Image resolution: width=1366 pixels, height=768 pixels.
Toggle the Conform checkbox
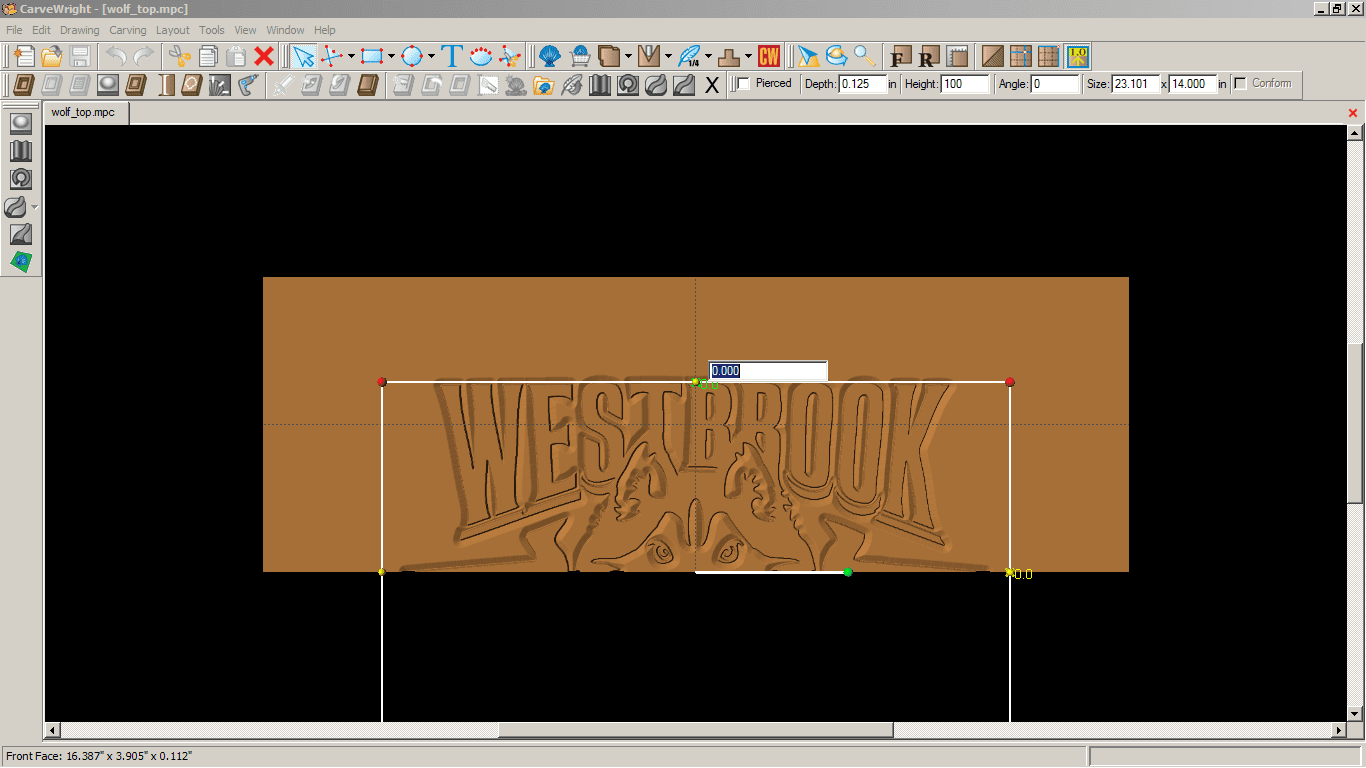[x=1241, y=84]
